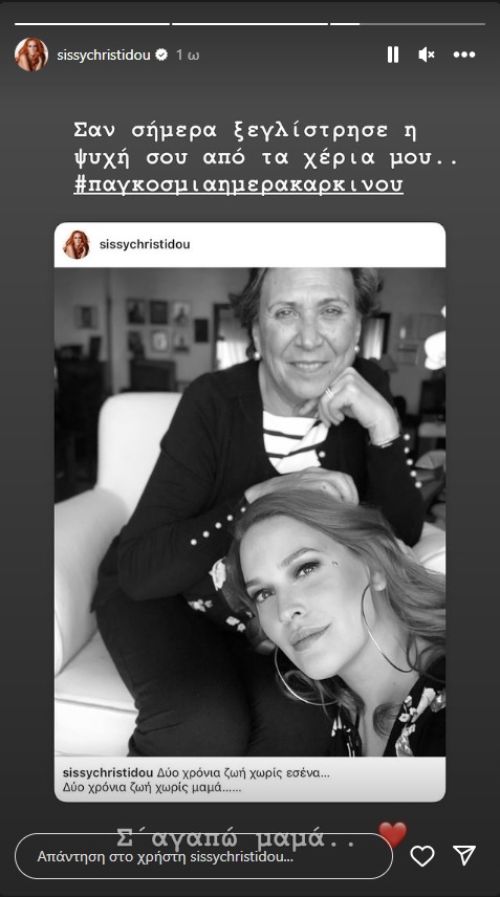Open sissychristidou profile picture at top
This screenshot has height=897, width=500.
pos(31,55)
